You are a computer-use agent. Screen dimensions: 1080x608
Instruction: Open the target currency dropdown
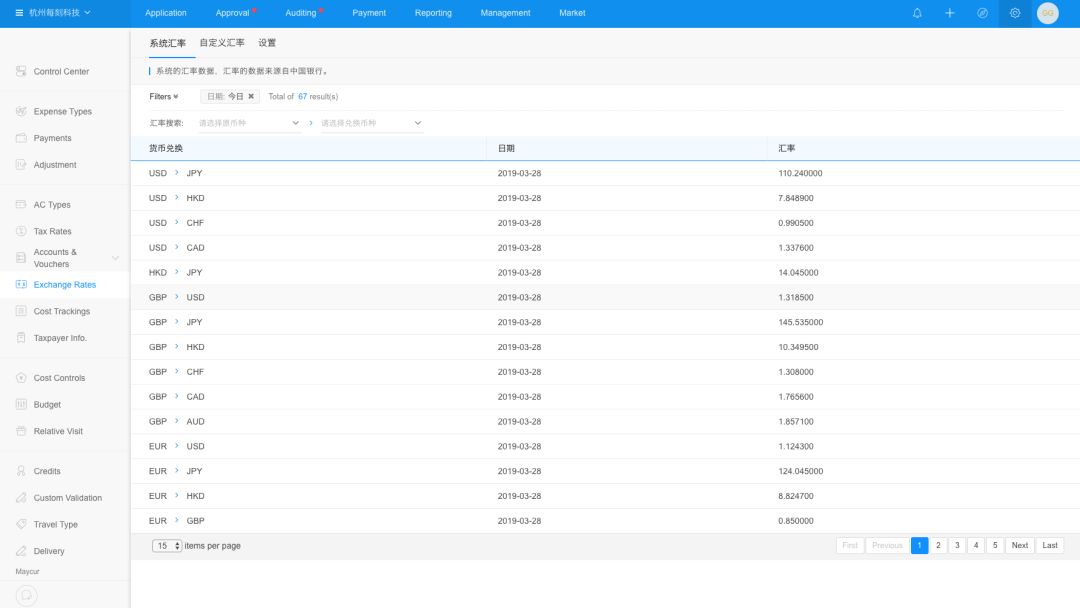tap(371, 123)
